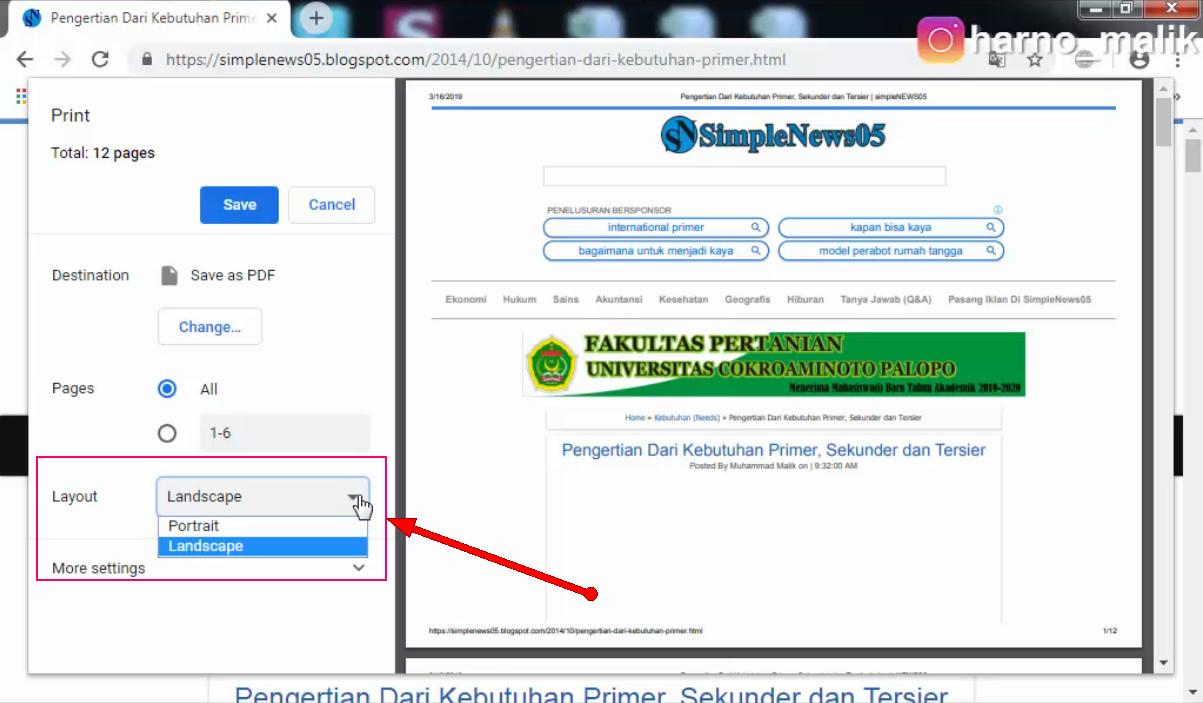
Task: Click Pasang Iklan Di SimpleNews05 nav item
Action: [1020, 300]
